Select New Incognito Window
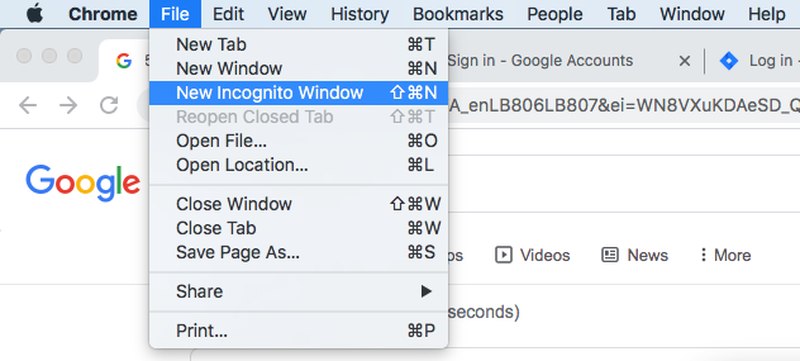This screenshot has height=361, width=800. 299,93
